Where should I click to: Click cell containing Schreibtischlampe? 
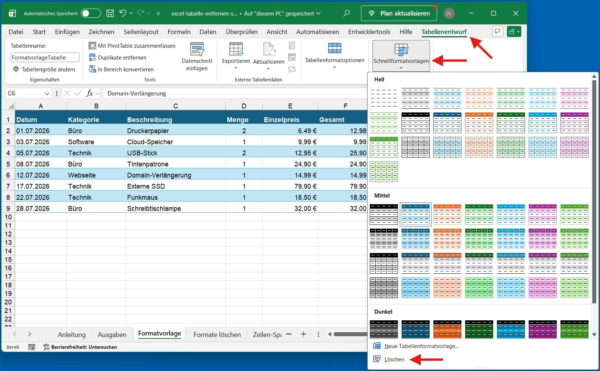click(175, 208)
